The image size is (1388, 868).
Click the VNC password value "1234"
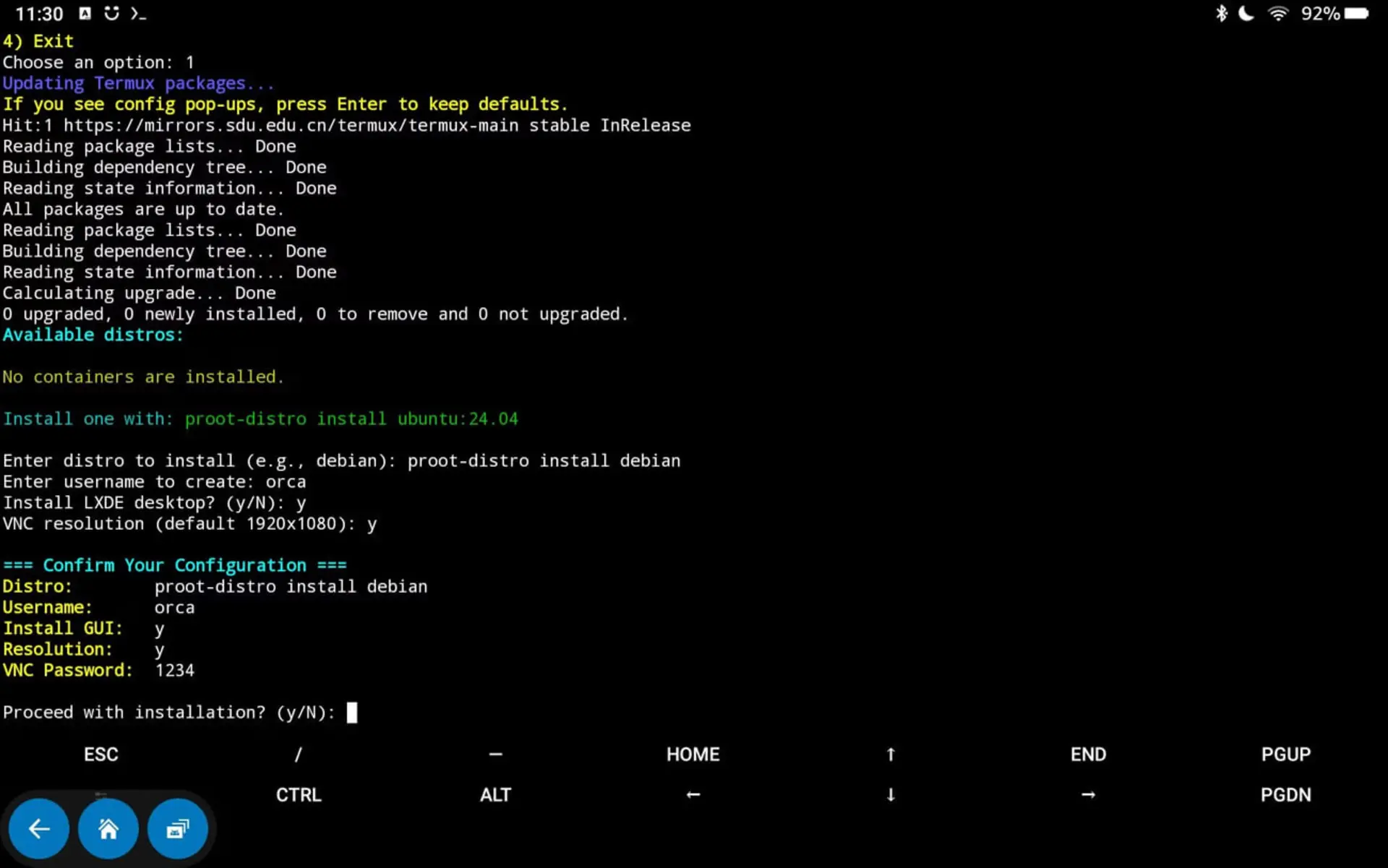(175, 671)
